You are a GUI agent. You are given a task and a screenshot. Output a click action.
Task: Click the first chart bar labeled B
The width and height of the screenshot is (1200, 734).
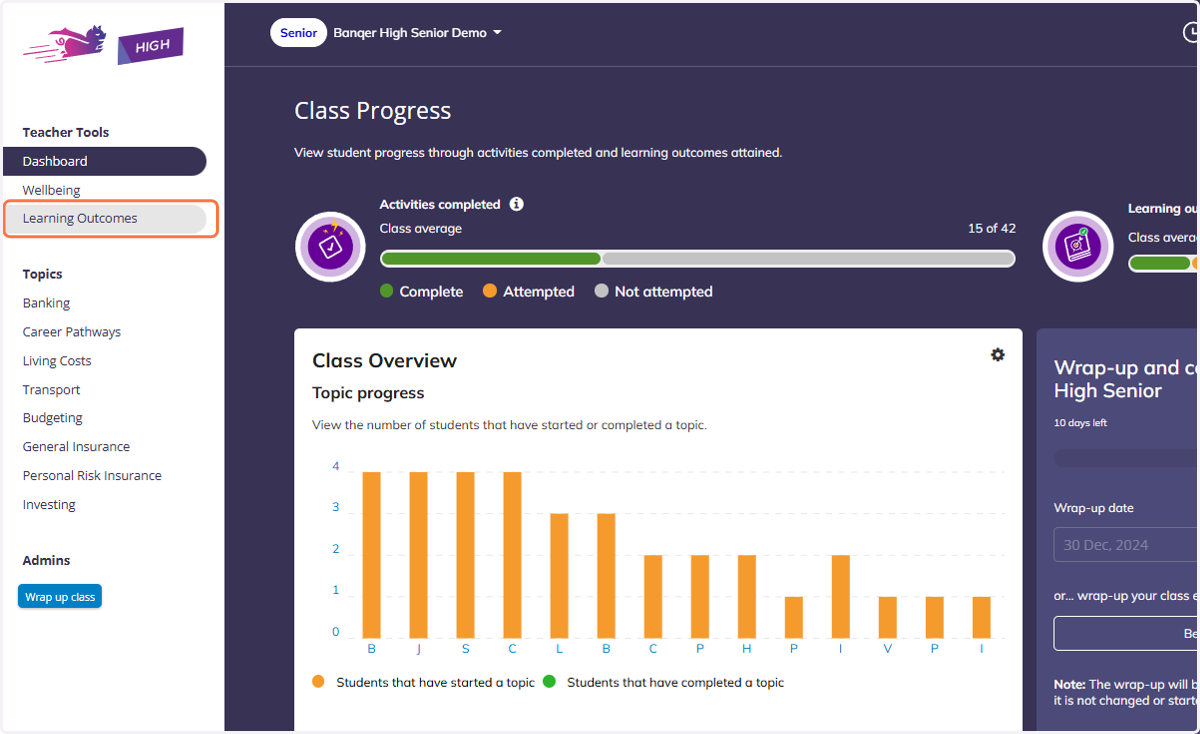click(x=371, y=555)
